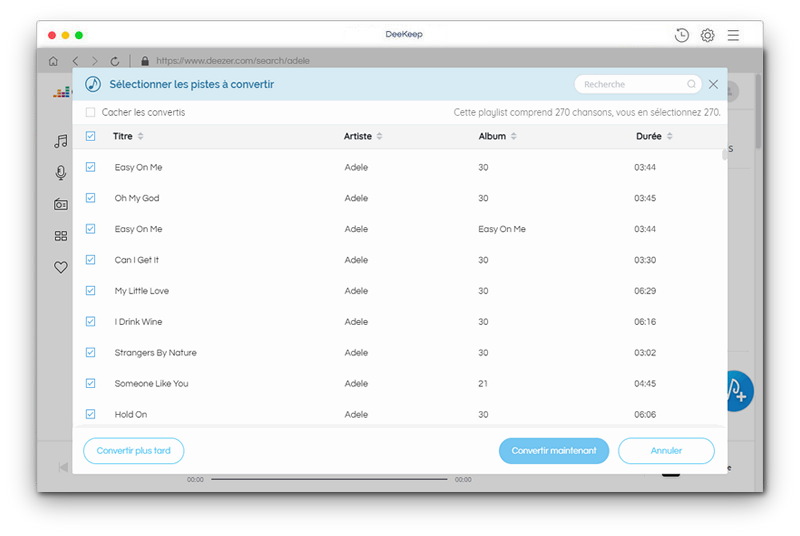Sort tracks by Artiste column arrows

tap(379, 136)
